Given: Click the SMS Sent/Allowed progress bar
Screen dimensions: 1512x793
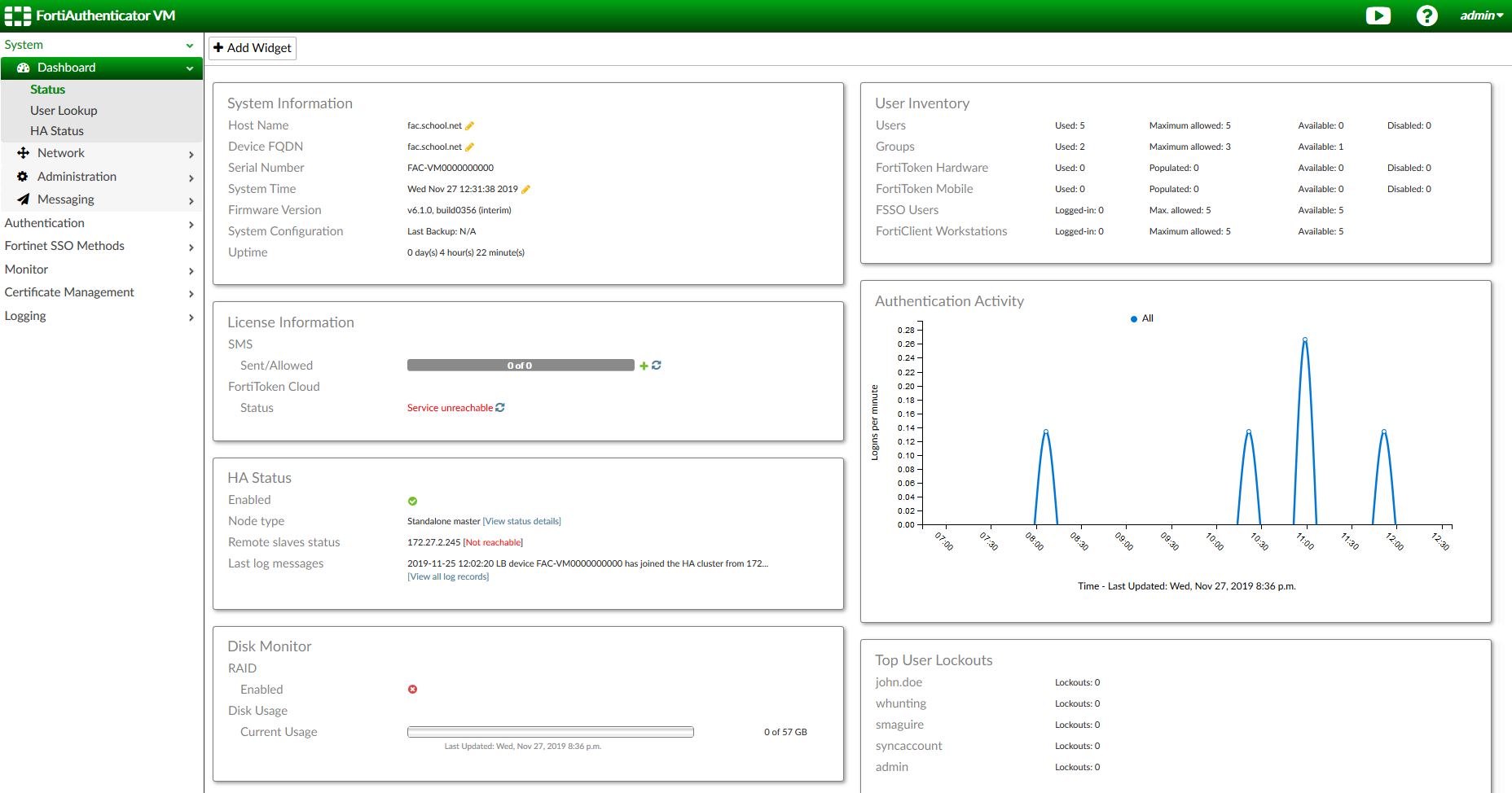Looking at the screenshot, I should tap(521, 365).
